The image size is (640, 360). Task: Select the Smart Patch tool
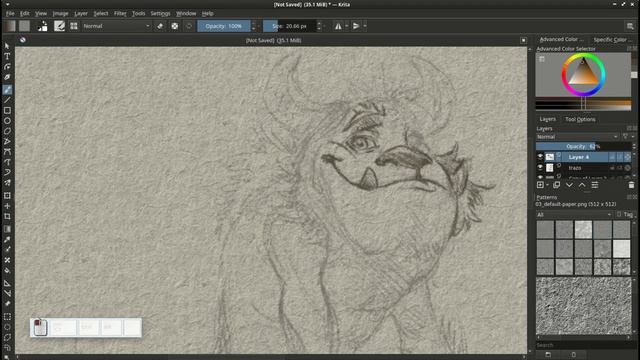coord(7,260)
